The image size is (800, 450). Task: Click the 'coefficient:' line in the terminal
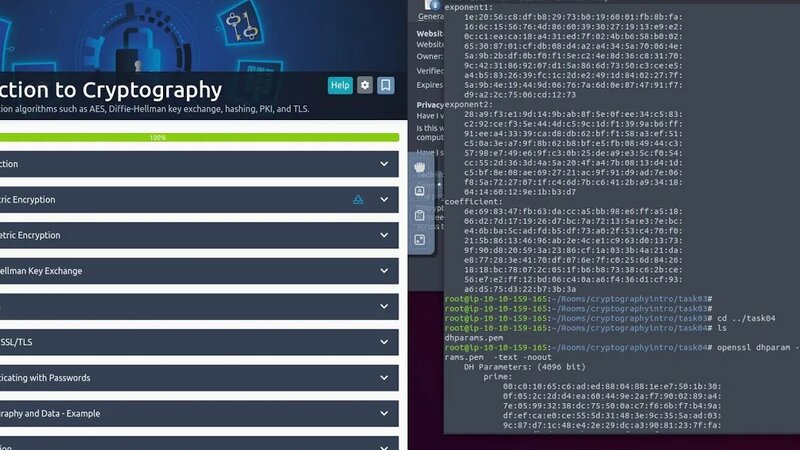473,202
